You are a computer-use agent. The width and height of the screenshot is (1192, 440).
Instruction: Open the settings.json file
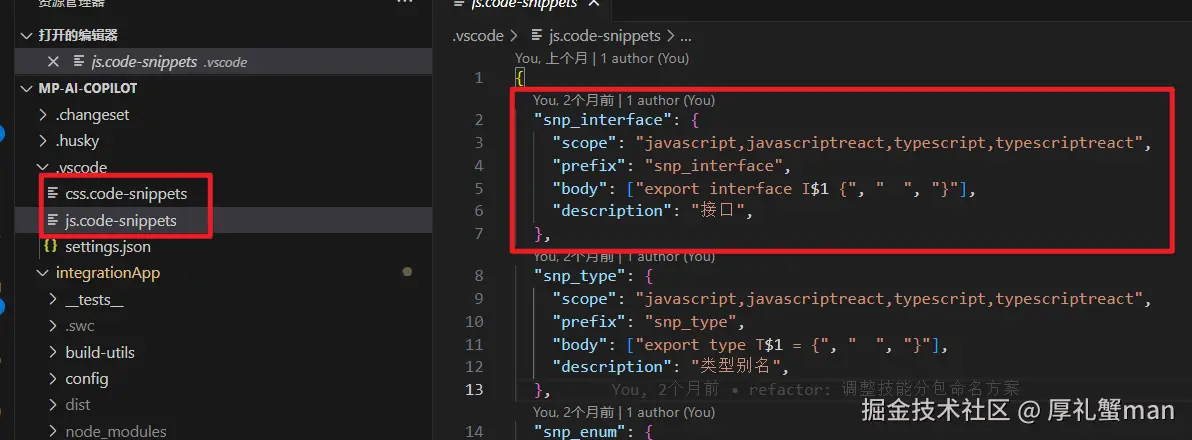[x=108, y=246]
